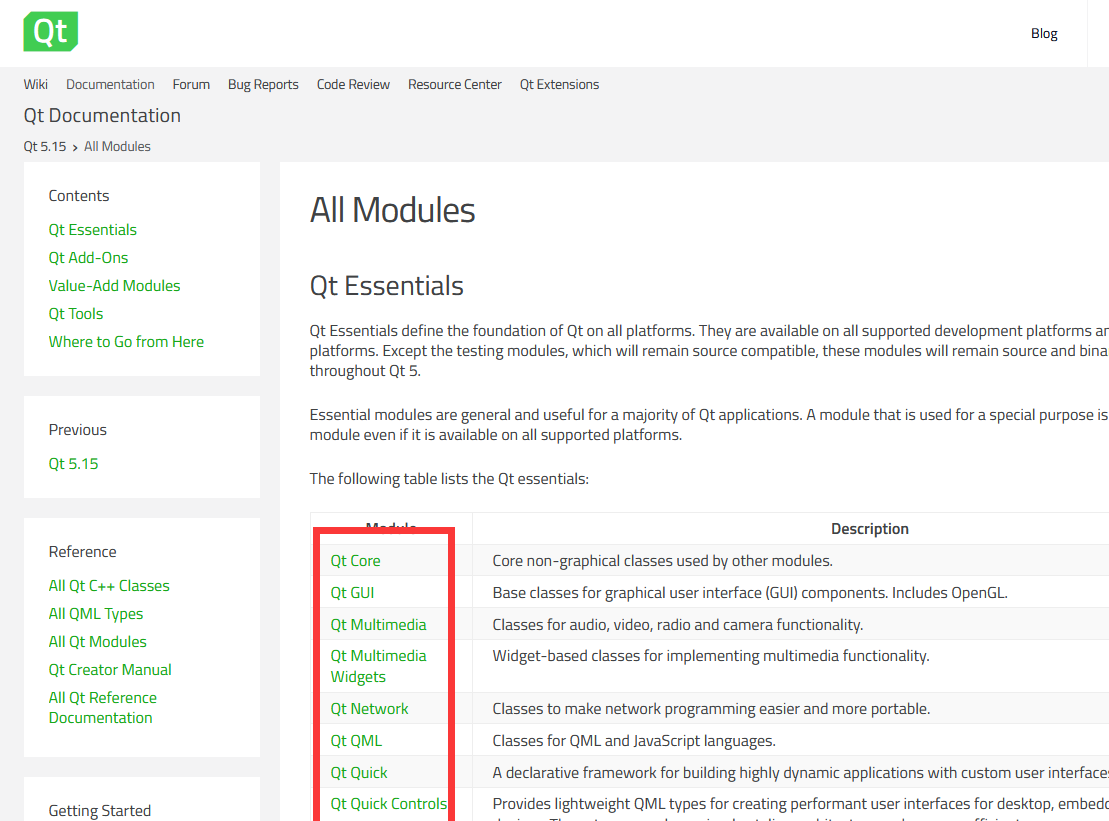Open the Qt Multimedia Widgets link
The image size is (1109, 821).
pos(378,666)
